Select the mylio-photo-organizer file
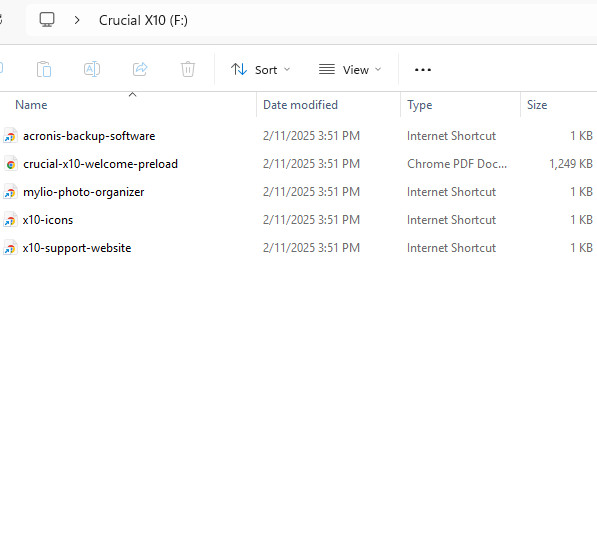597x549 pixels. click(83, 192)
